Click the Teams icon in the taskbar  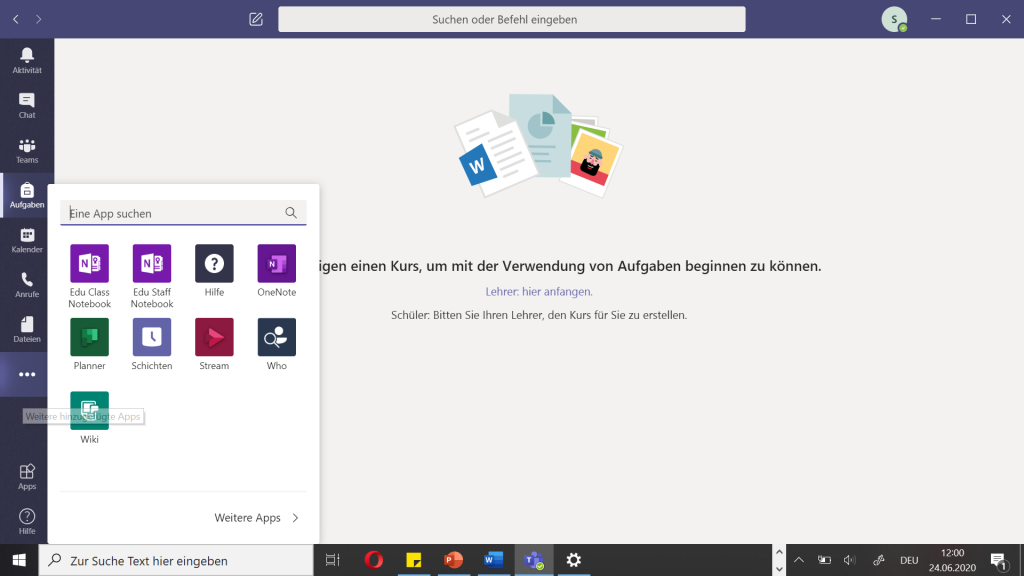(534, 560)
